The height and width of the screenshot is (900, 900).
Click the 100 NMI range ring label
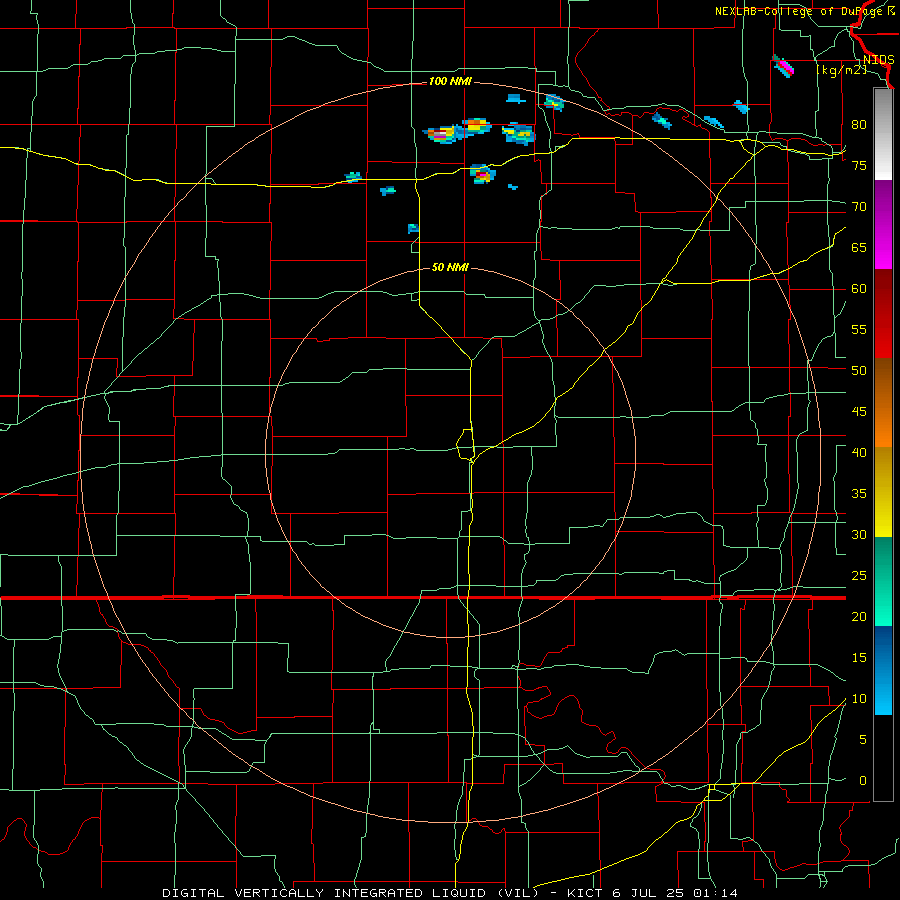[x=450, y=82]
